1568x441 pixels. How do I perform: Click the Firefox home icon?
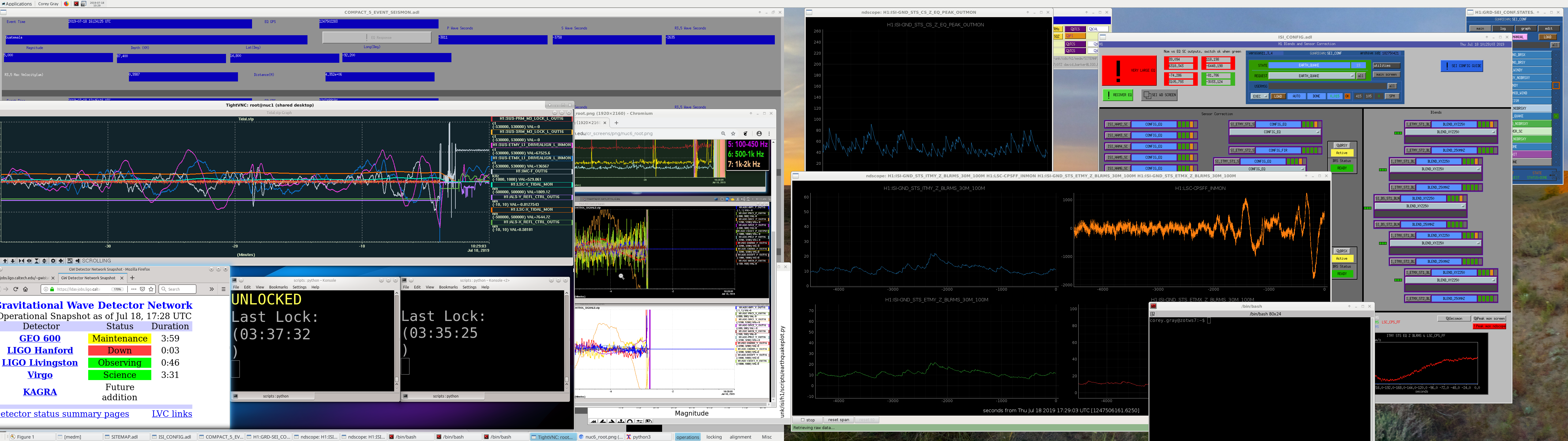(x=25, y=289)
